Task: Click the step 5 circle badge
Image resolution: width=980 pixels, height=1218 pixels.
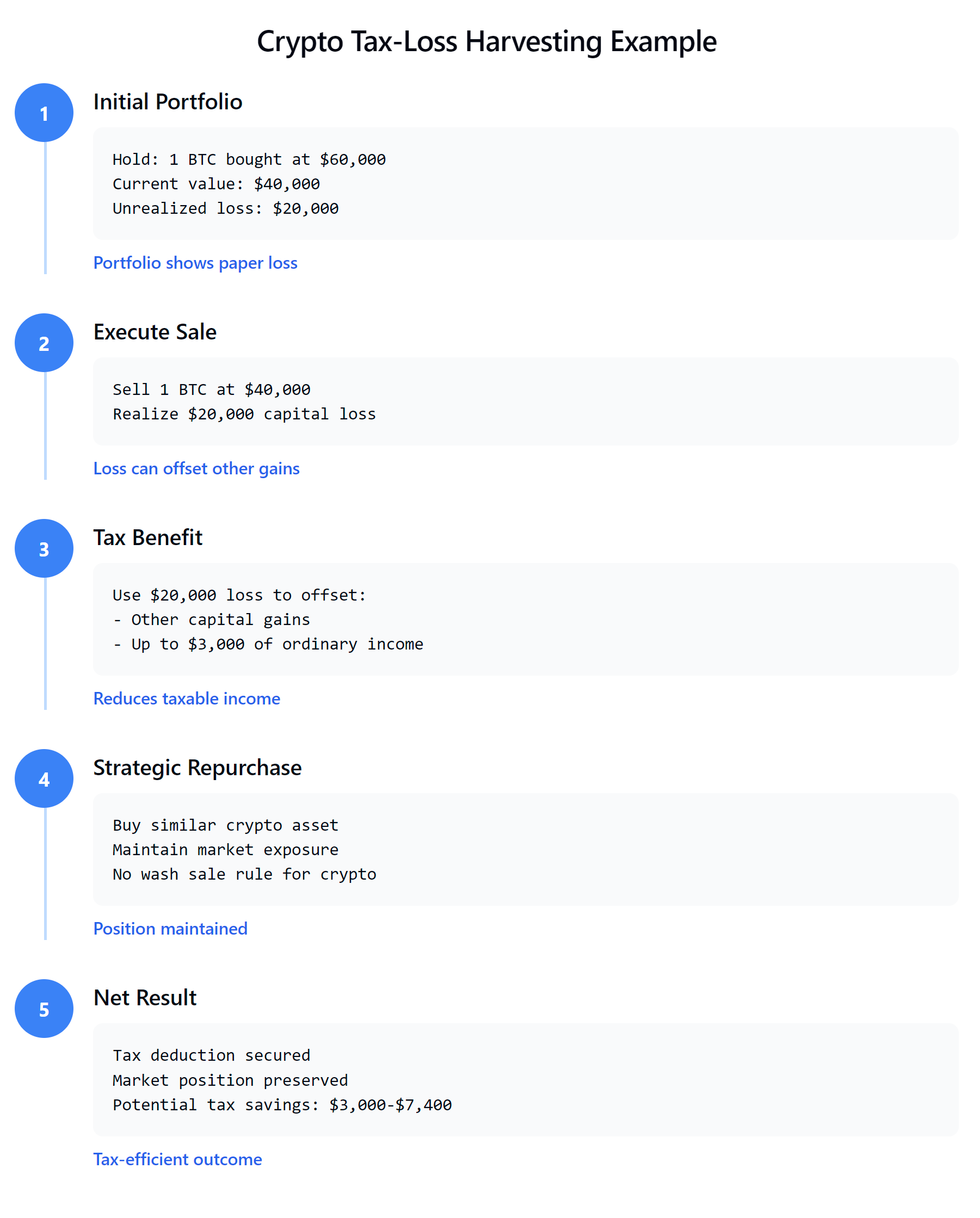Action: tap(44, 1009)
